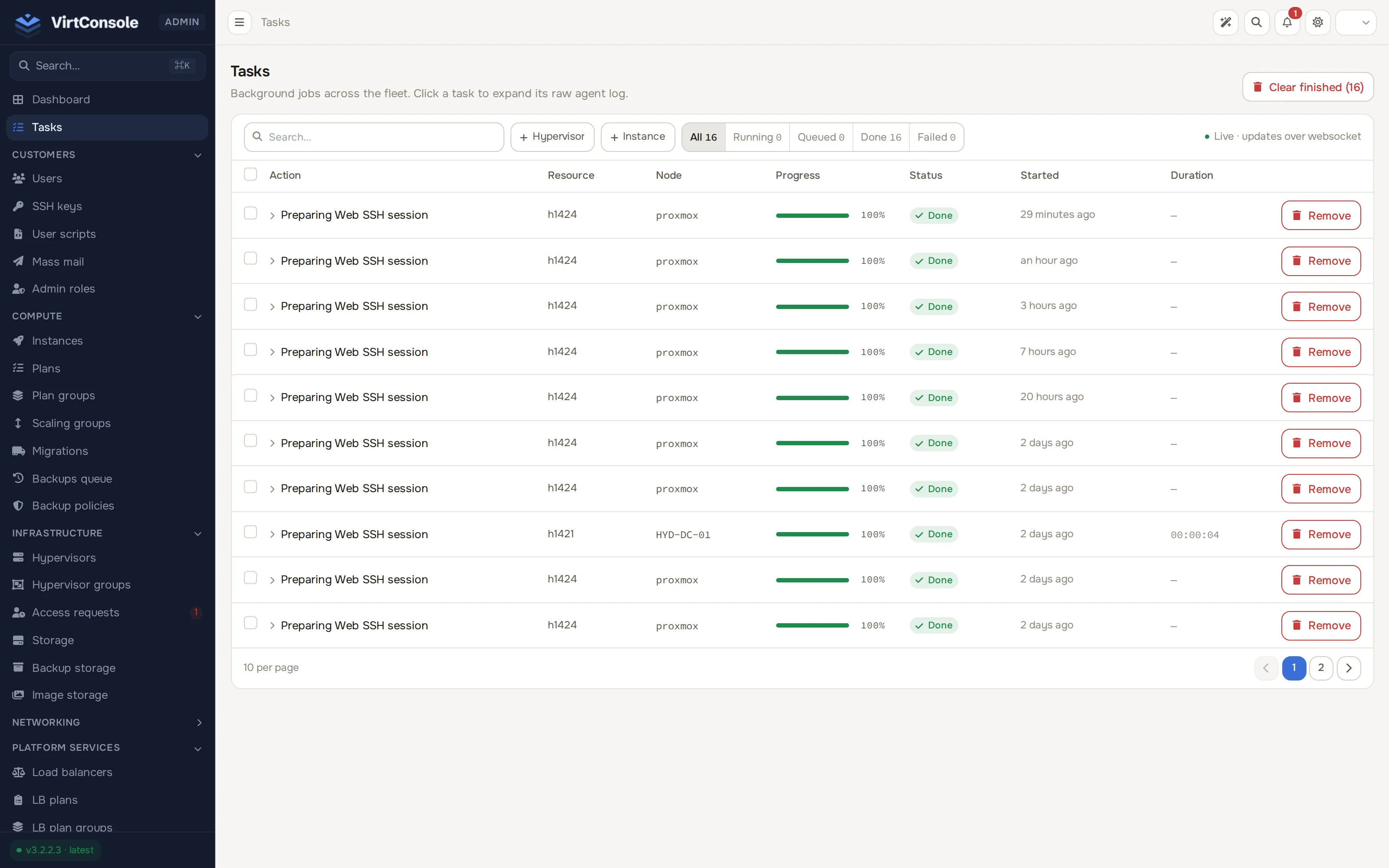Switch to the Running 0 filter tab
The image size is (1389, 868).
tap(757, 137)
